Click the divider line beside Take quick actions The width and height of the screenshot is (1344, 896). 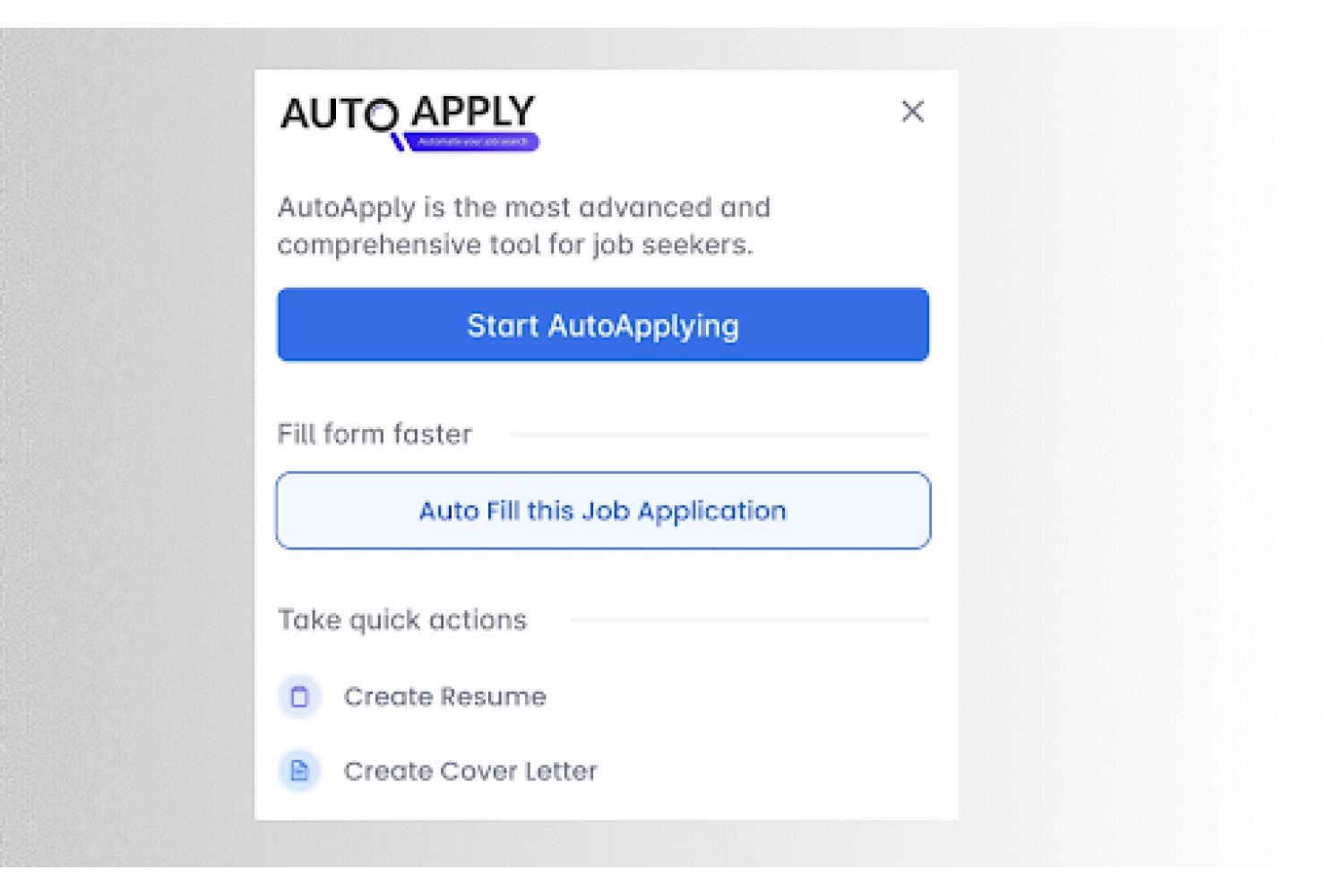(x=749, y=619)
